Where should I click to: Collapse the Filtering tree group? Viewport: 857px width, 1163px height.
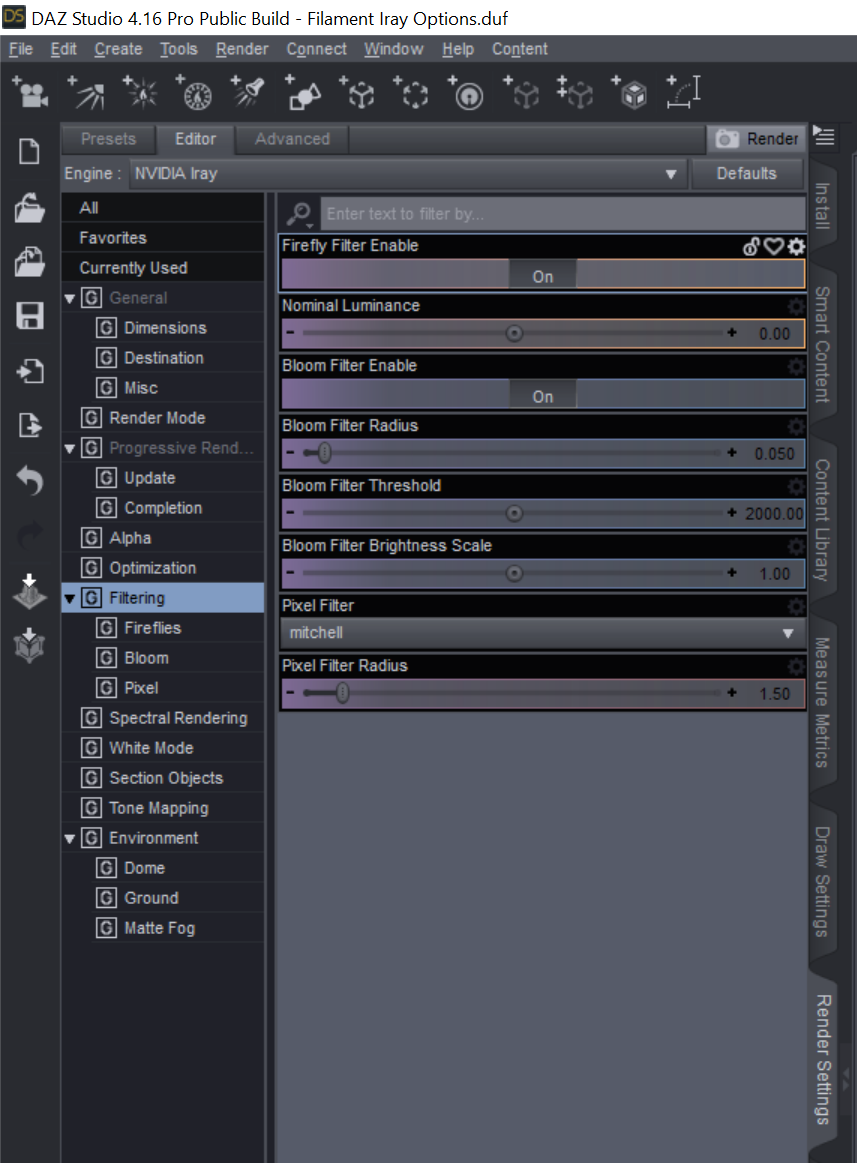tap(70, 599)
